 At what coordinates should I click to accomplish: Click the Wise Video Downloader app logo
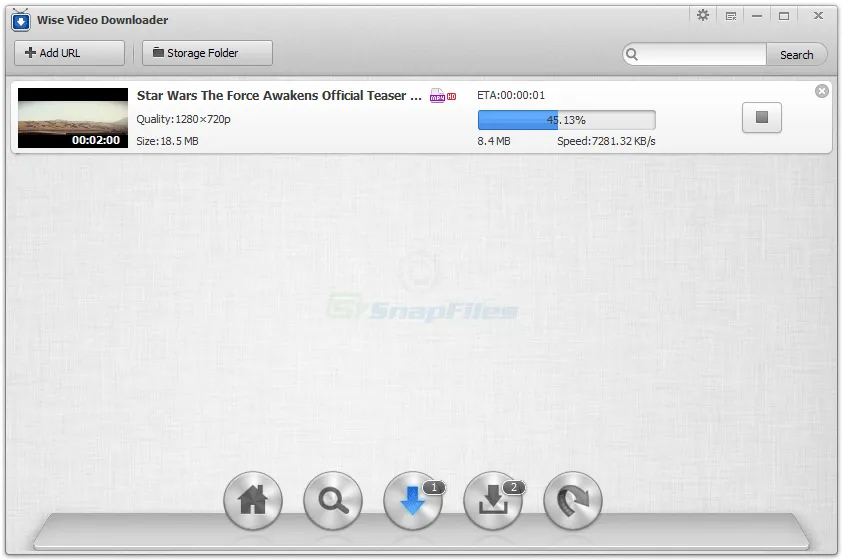20,20
